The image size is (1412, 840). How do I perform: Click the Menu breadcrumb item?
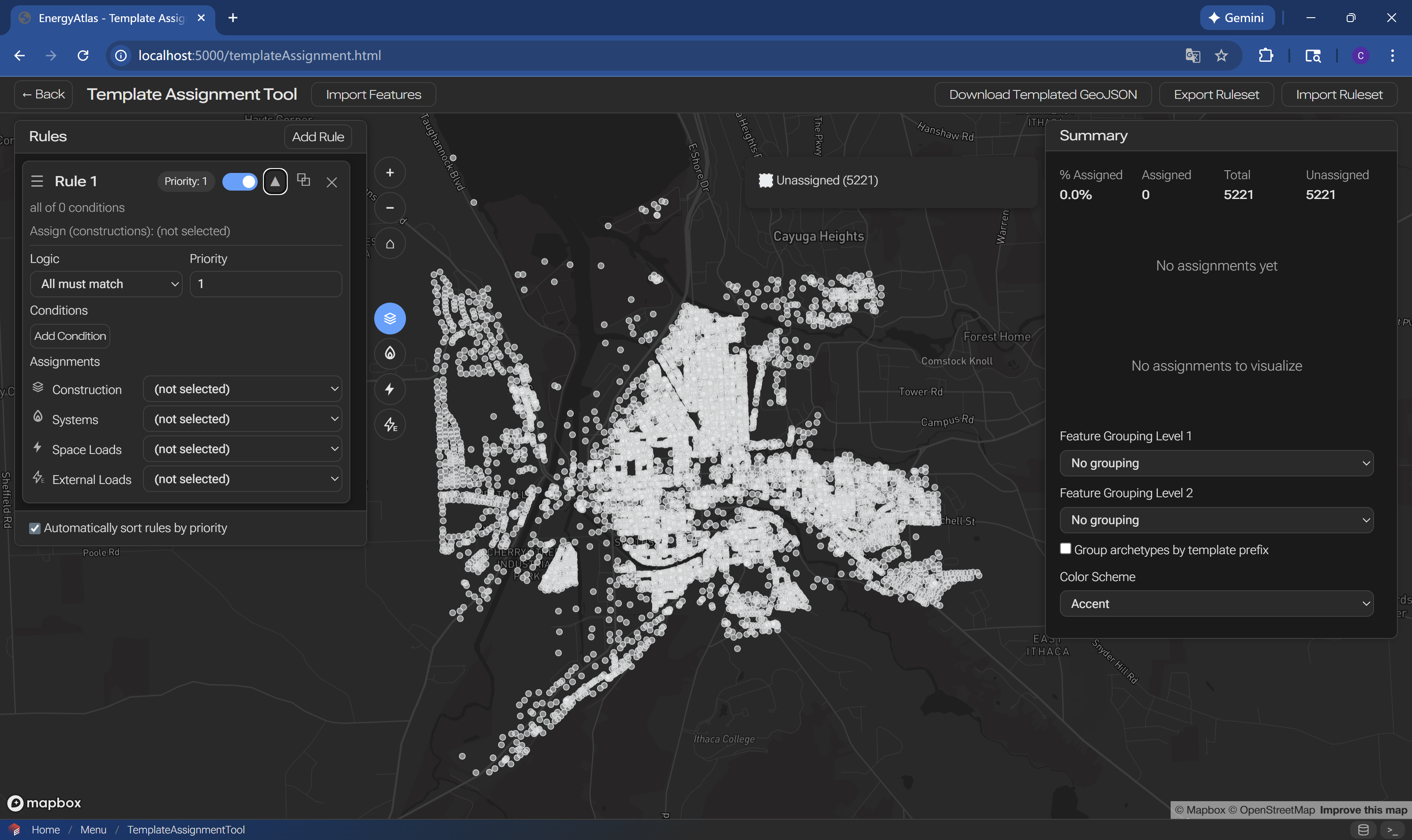coord(93,829)
